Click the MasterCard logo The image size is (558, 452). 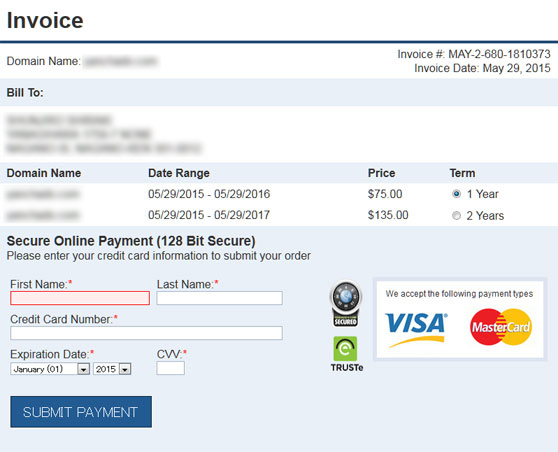click(501, 327)
